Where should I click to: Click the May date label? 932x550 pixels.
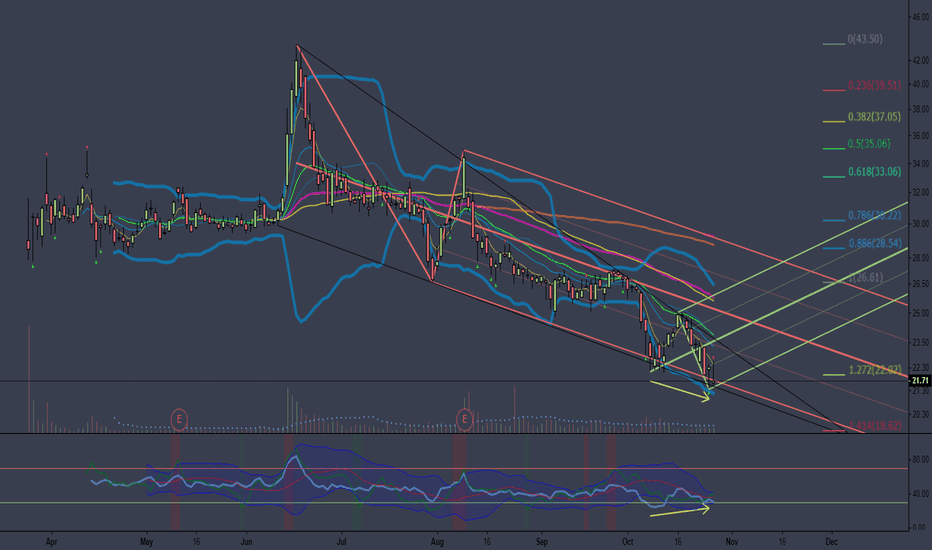point(146,542)
